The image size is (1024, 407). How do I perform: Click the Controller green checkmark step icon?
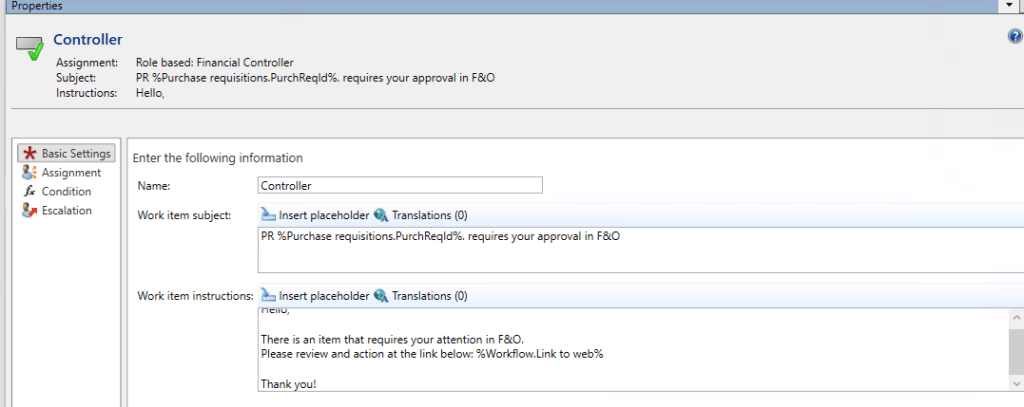[31, 49]
